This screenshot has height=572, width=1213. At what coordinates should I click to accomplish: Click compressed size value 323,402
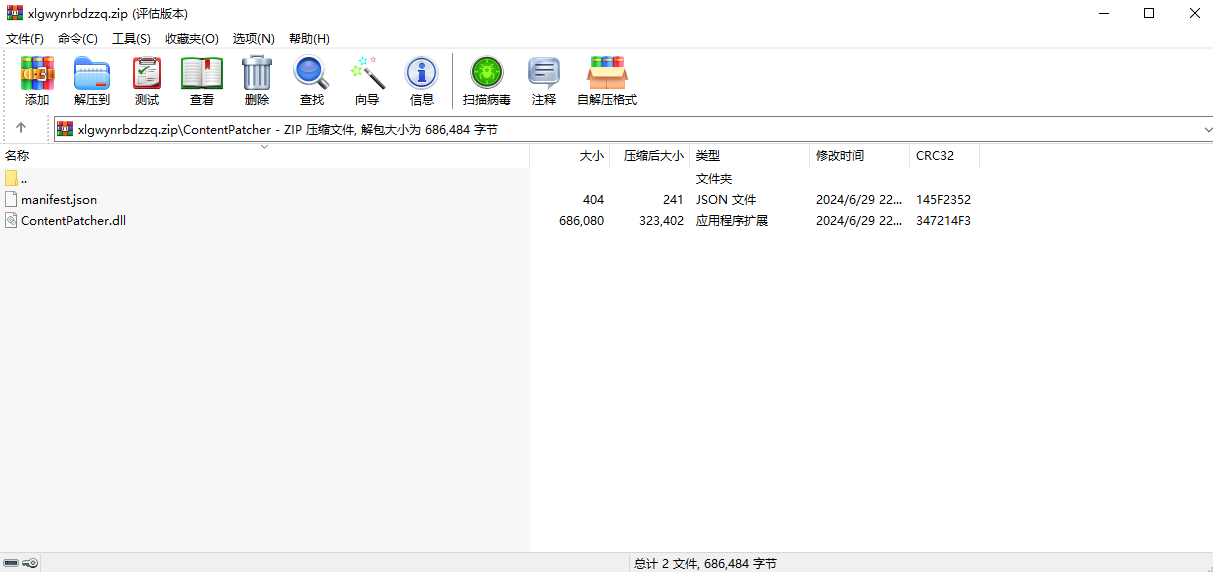coord(661,220)
